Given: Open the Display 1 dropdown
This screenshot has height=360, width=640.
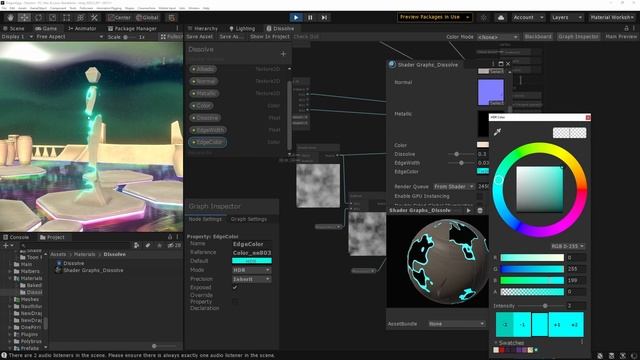Looking at the screenshot, I should (17, 37).
